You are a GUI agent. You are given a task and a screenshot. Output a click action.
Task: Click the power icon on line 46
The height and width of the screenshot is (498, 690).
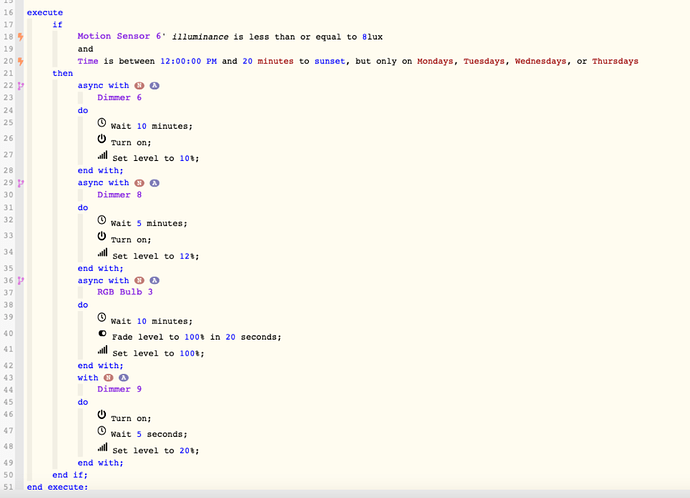(x=102, y=414)
